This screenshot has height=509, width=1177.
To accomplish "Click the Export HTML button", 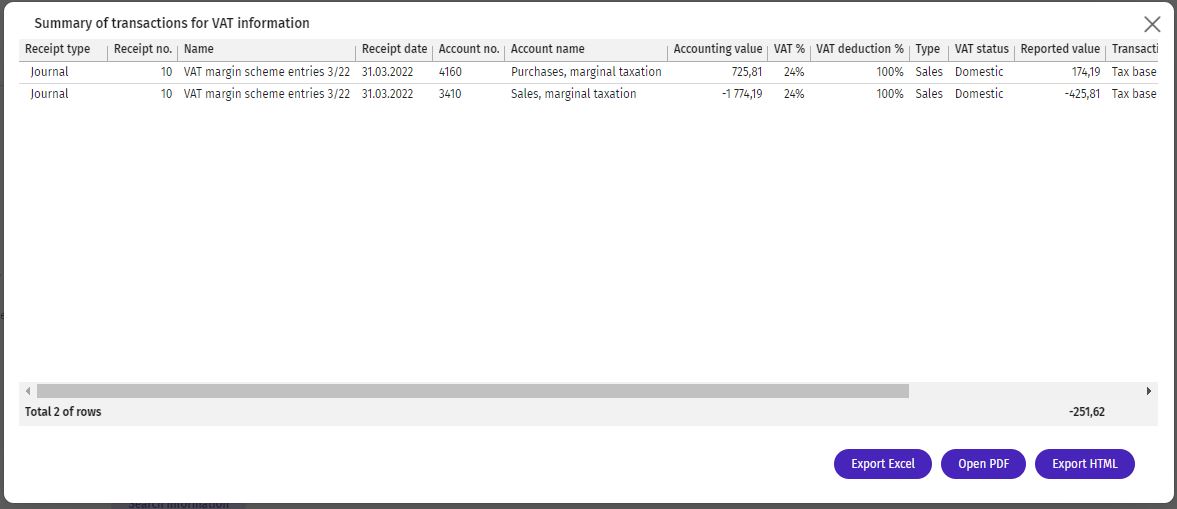I will [1085, 464].
